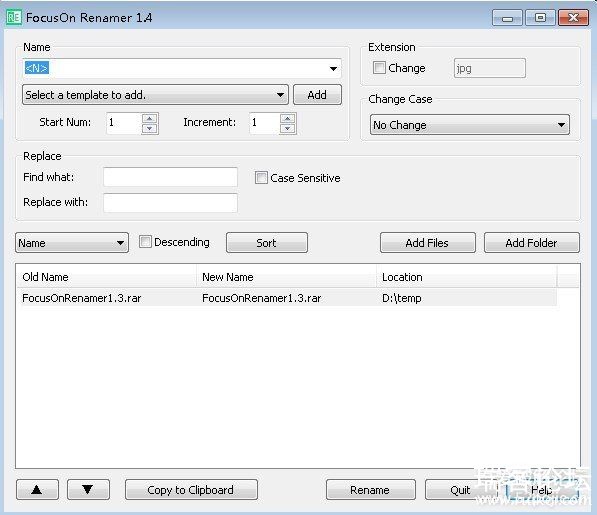The image size is (597, 515).
Task: Close the FocusOn Renamer window
Action: point(573,18)
